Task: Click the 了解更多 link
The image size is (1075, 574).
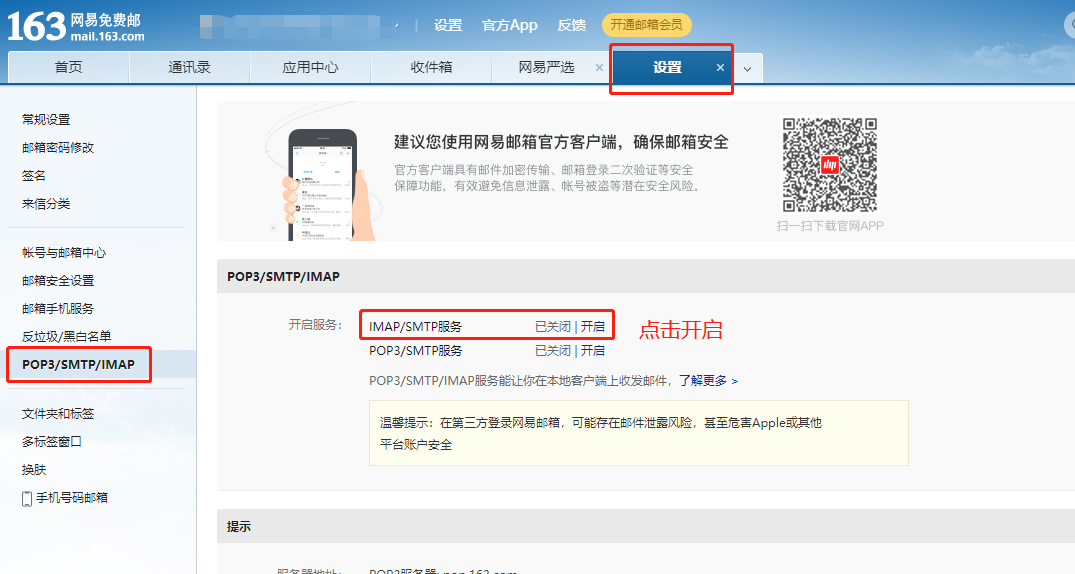Action: [x=708, y=381]
